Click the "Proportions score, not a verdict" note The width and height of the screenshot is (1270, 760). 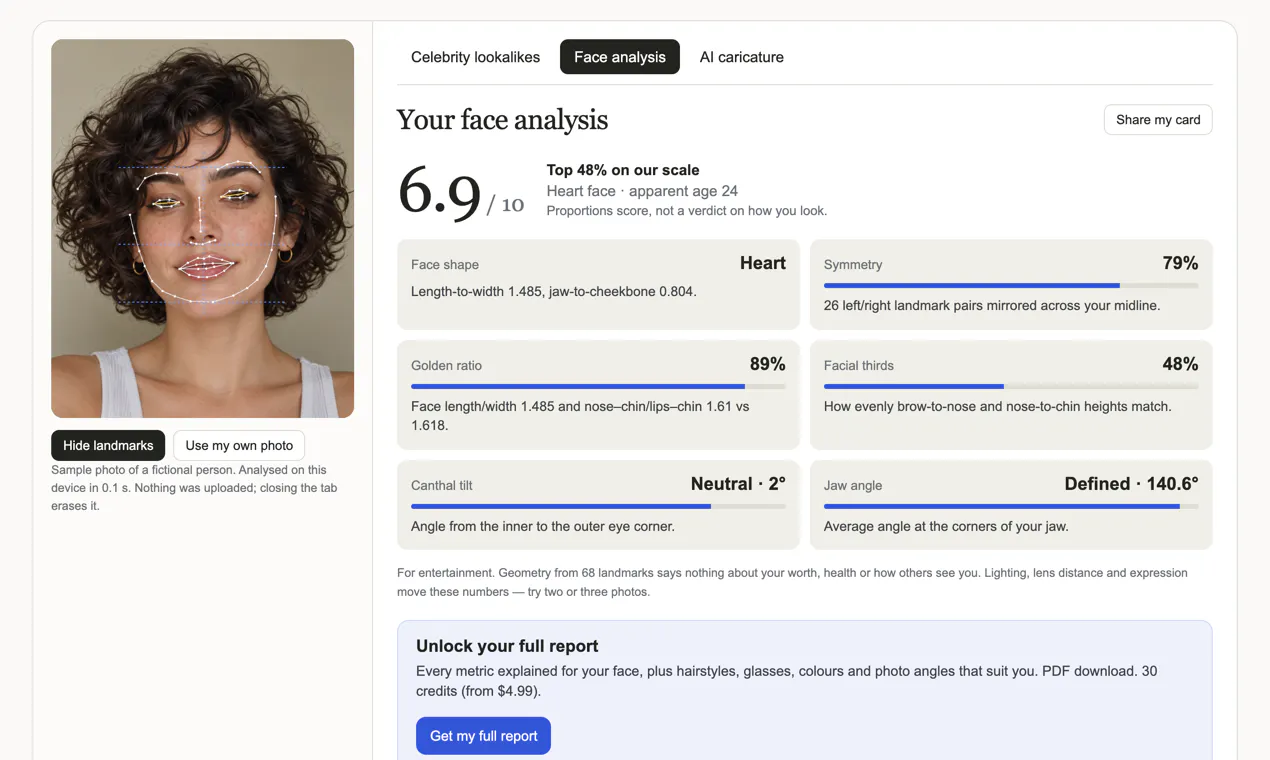pyautogui.click(x=687, y=211)
